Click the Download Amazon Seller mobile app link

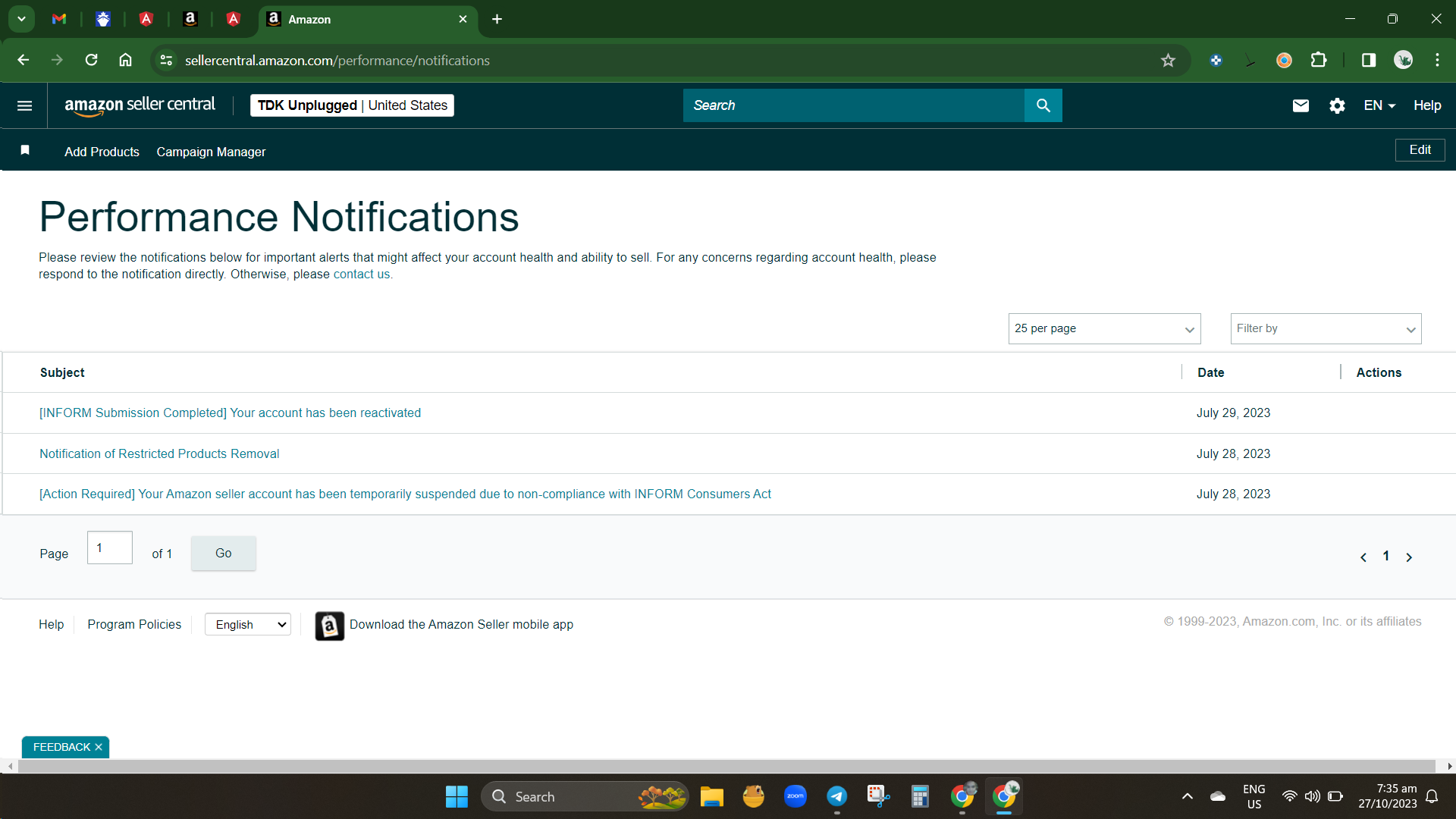click(461, 624)
